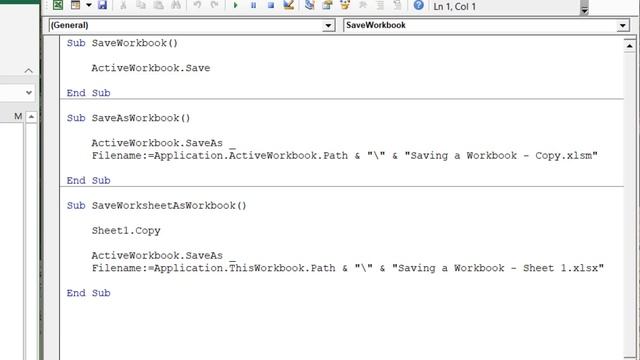Image resolution: width=640 pixels, height=360 pixels.
Task: Open the left panel dropdown chevron
Action: click(x=29, y=92)
